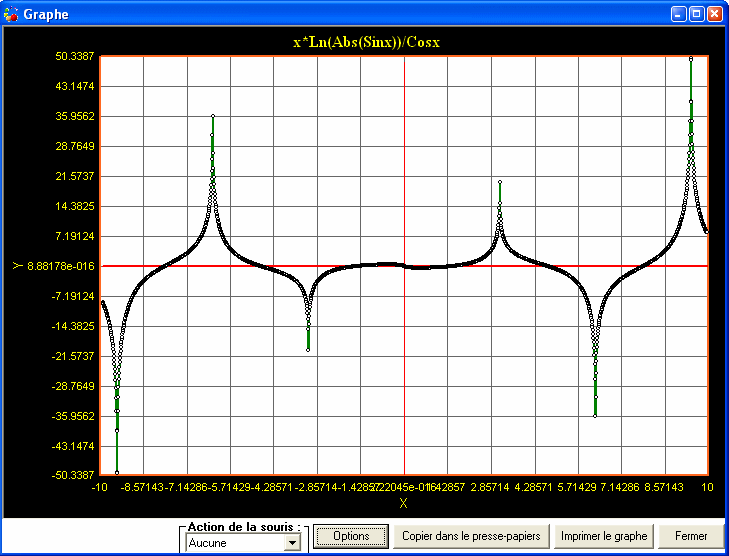729x556 pixels.
Task: Click the Y axis value -43.1474
Action: 73,446
